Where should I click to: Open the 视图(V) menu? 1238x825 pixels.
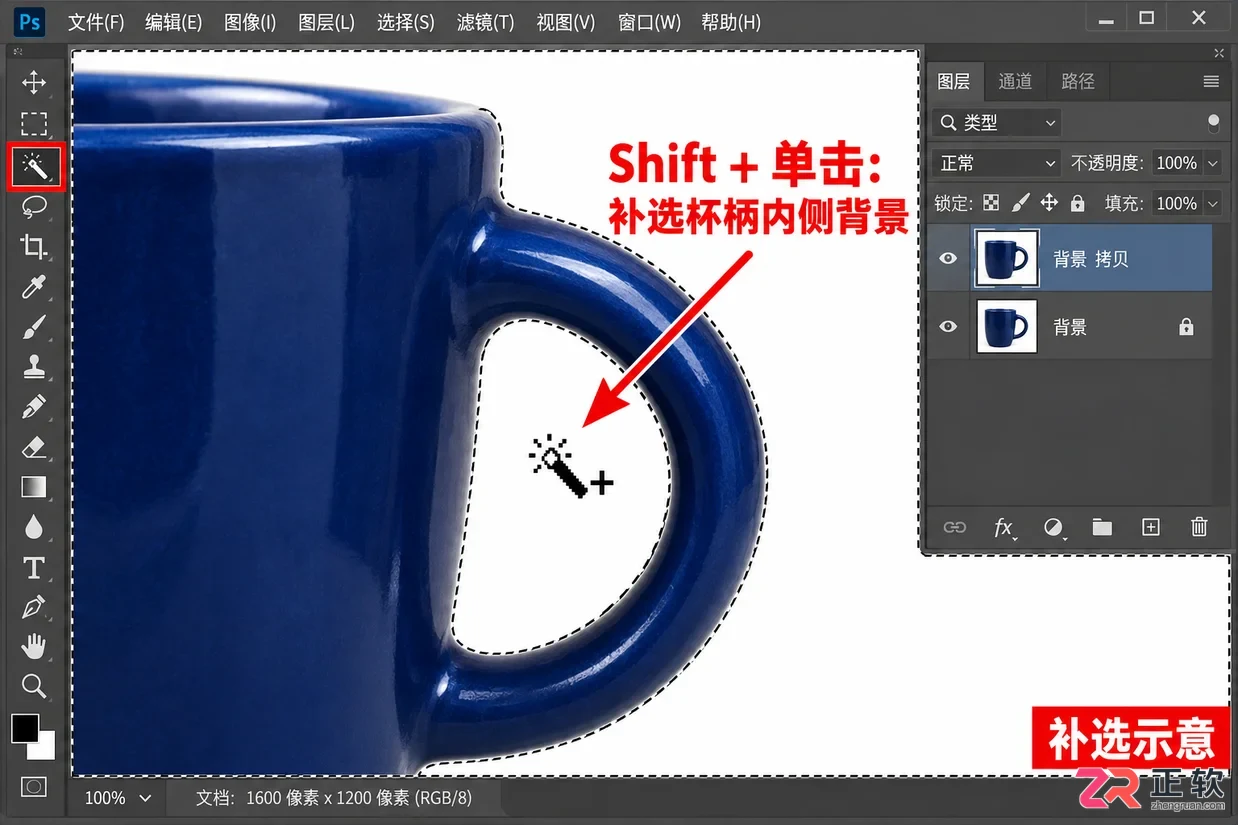(565, 22)
